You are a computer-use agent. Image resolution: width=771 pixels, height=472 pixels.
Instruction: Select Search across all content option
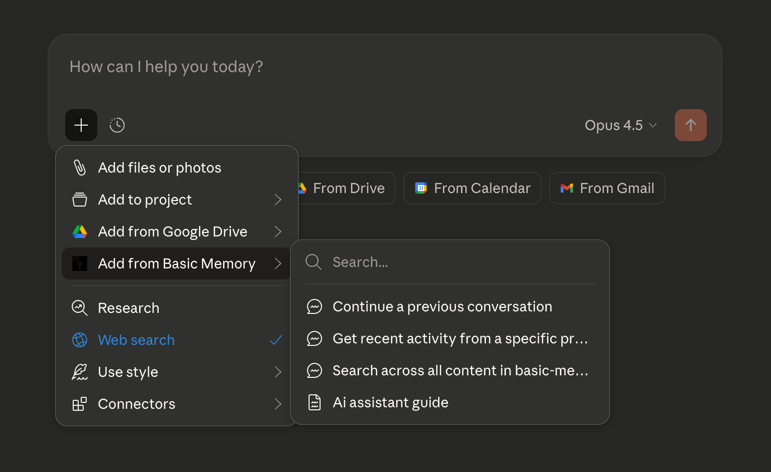pyautogui.click(x=460, y=370)
